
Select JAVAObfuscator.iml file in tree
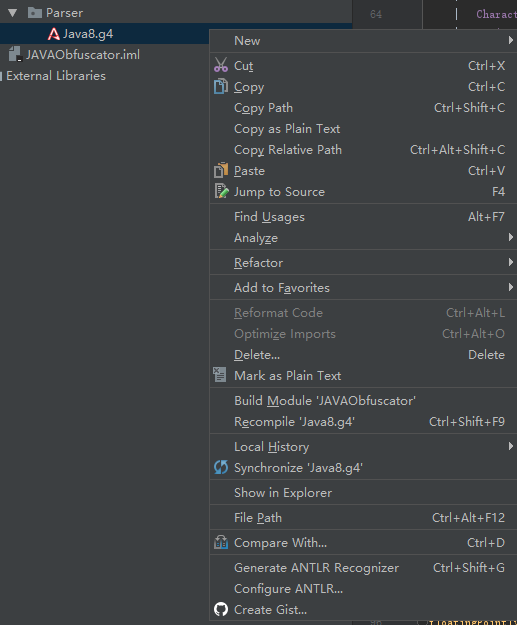click(83, 55)
